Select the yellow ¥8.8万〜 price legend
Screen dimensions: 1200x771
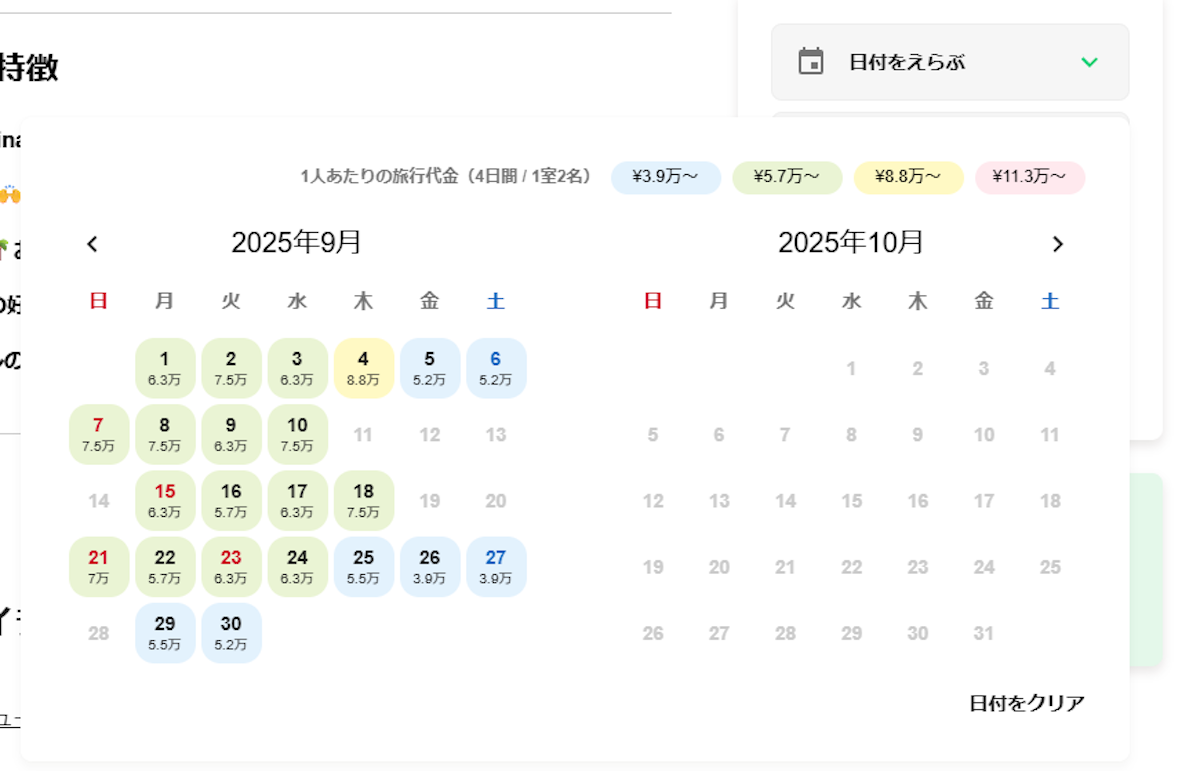[908, 177]
